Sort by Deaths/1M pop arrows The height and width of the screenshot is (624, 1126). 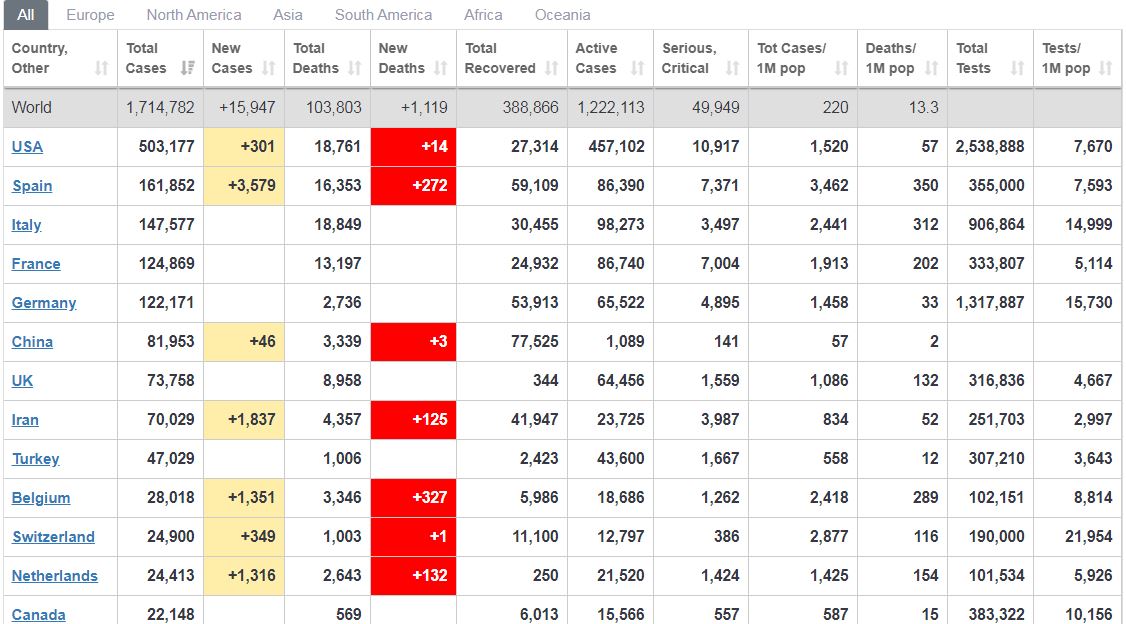click(931, 68)
